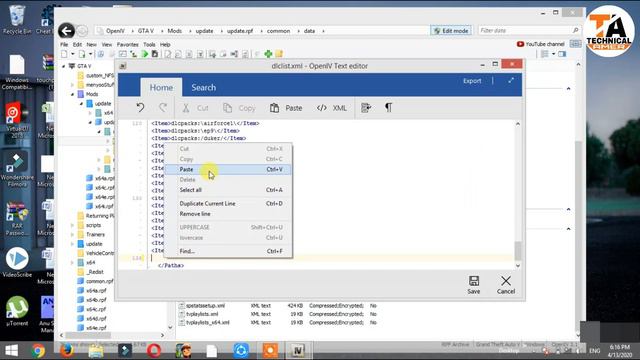Image resolution: width=640 pixels, height=360 pixels.
Task: Select the common.rpf tree item
Action: [96, 281]
